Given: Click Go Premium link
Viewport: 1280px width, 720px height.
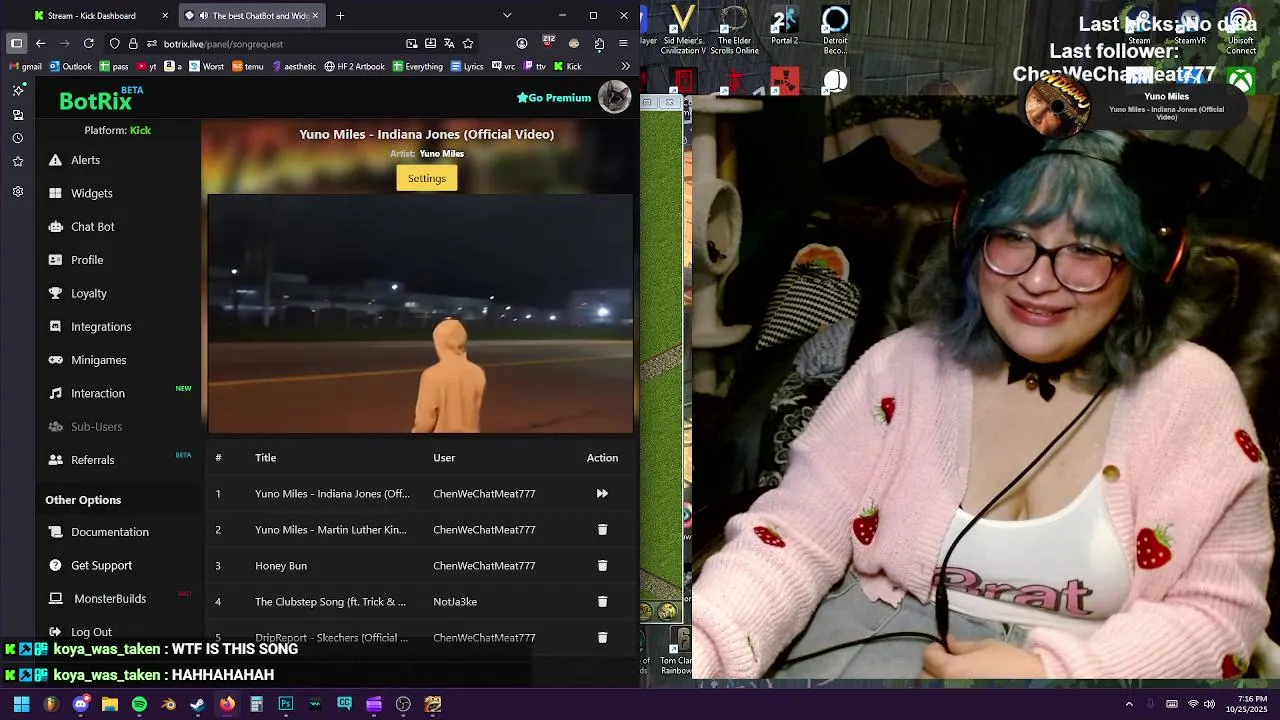Looking at the screenshot, I should [553, 97].
